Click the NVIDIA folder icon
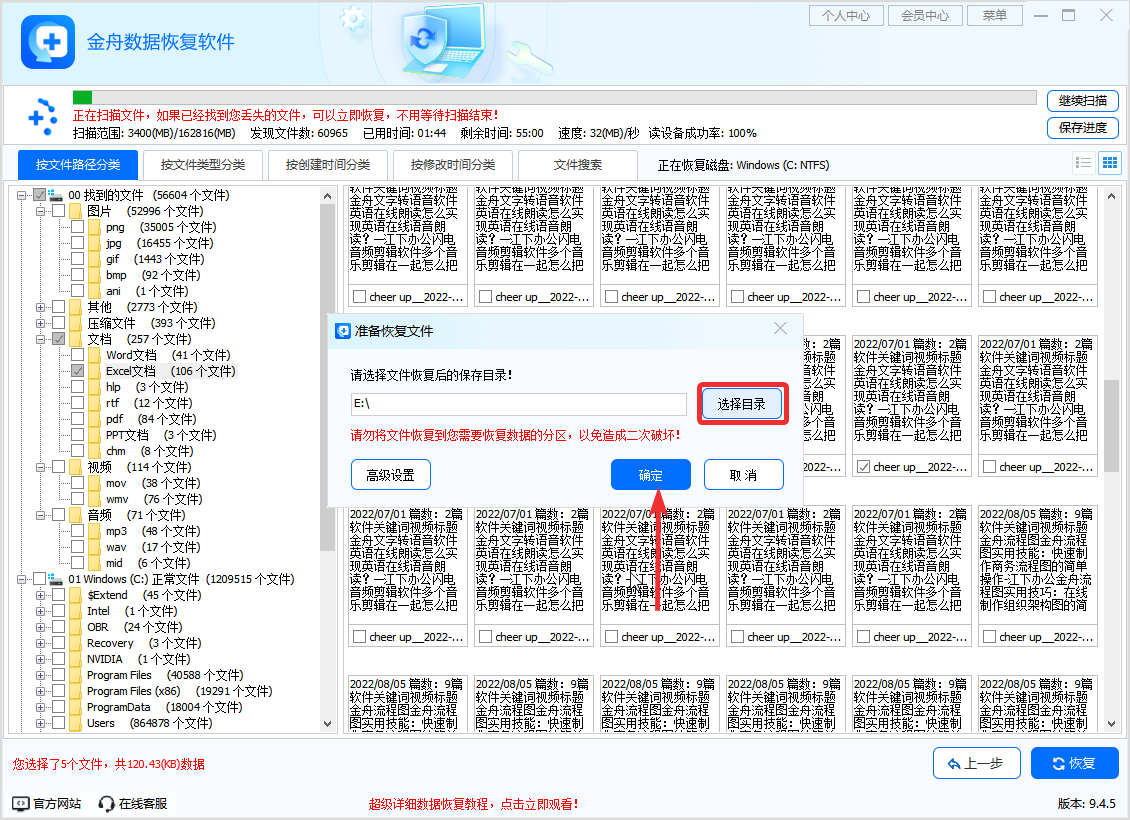 click(x=76, y=659)
